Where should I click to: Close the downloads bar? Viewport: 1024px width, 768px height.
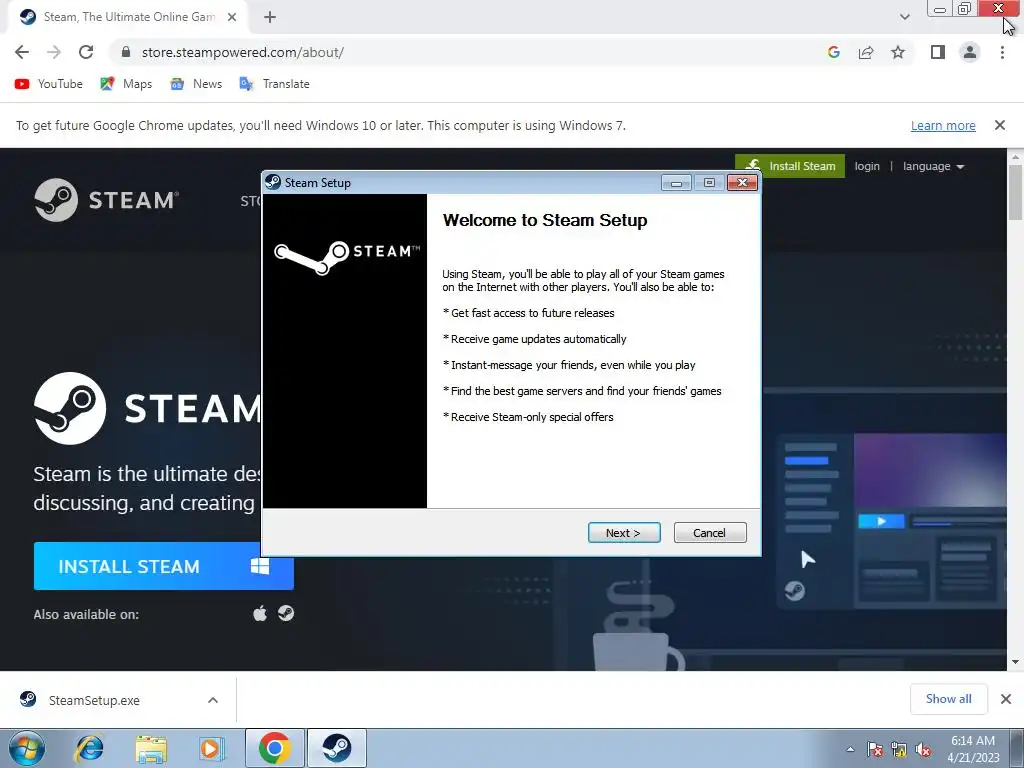pyautogui.click(x=1006, y=699)
